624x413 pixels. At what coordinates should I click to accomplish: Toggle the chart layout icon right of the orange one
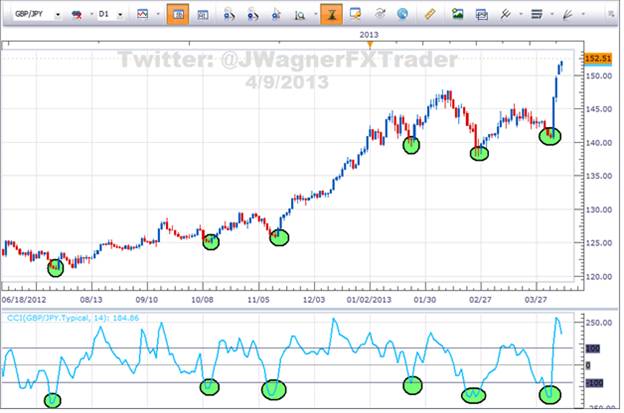point(202,16)
